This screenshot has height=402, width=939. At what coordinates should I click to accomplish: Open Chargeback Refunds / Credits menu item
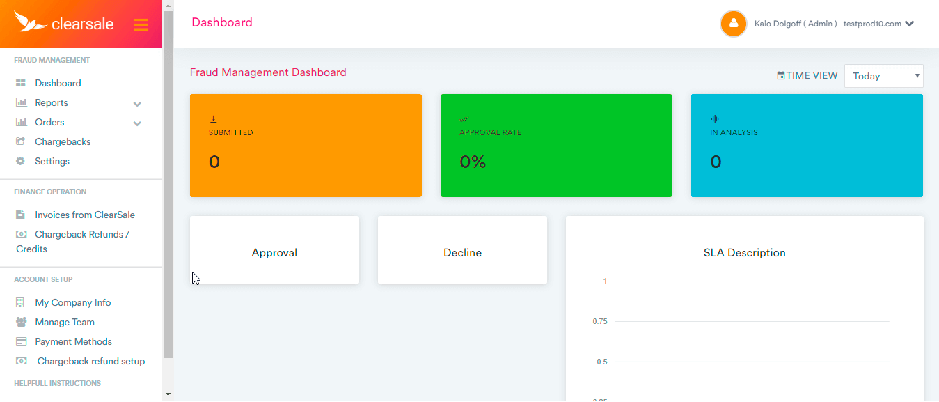[80, 235]
